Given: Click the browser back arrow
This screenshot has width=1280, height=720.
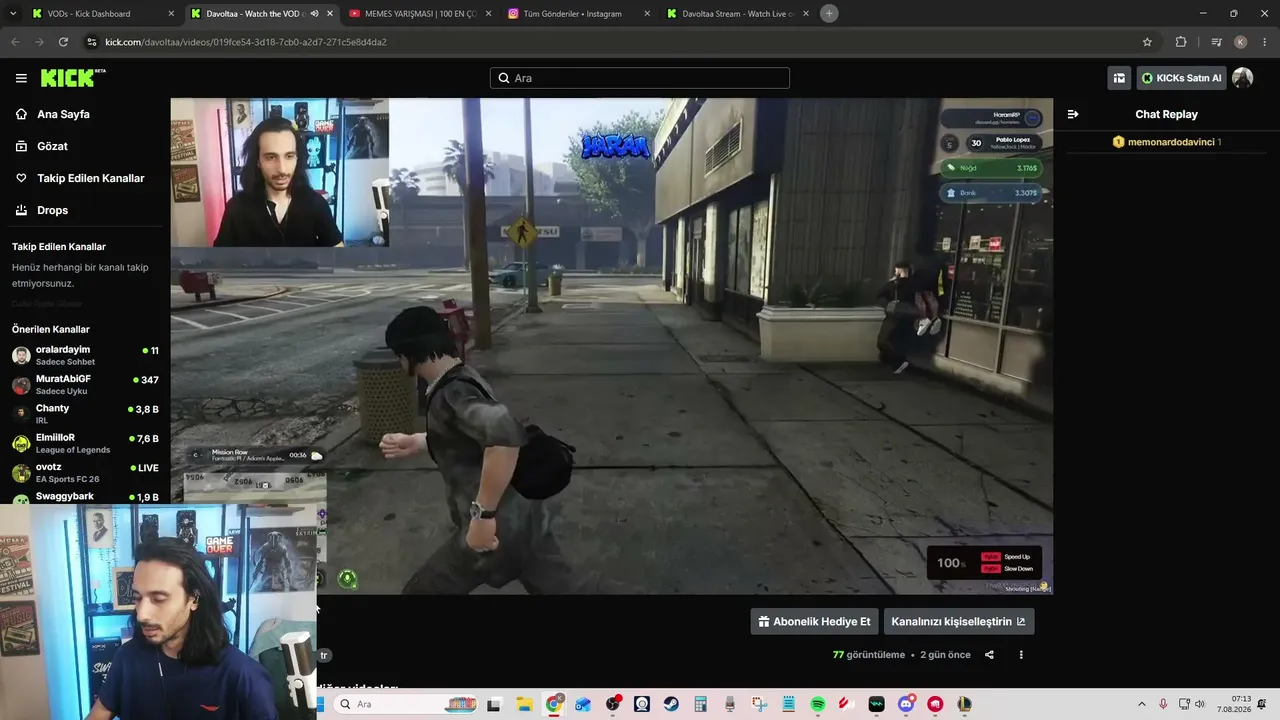Looking at the screenshot, I should point(15,42).
